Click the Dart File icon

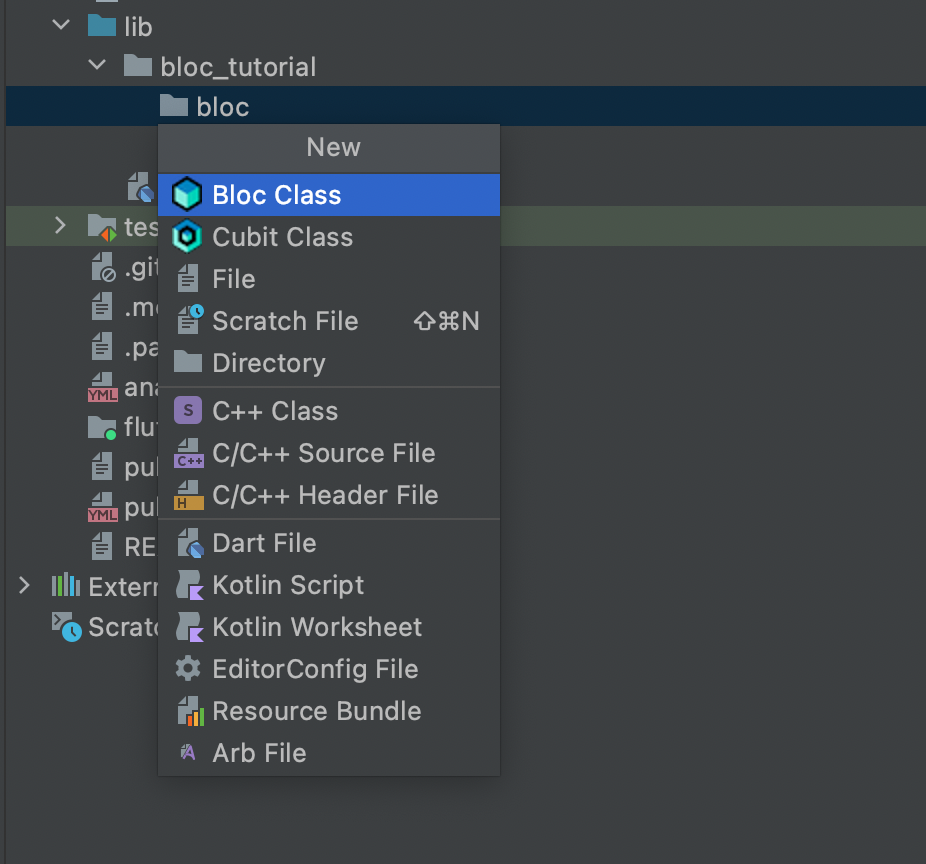[189, 544]
